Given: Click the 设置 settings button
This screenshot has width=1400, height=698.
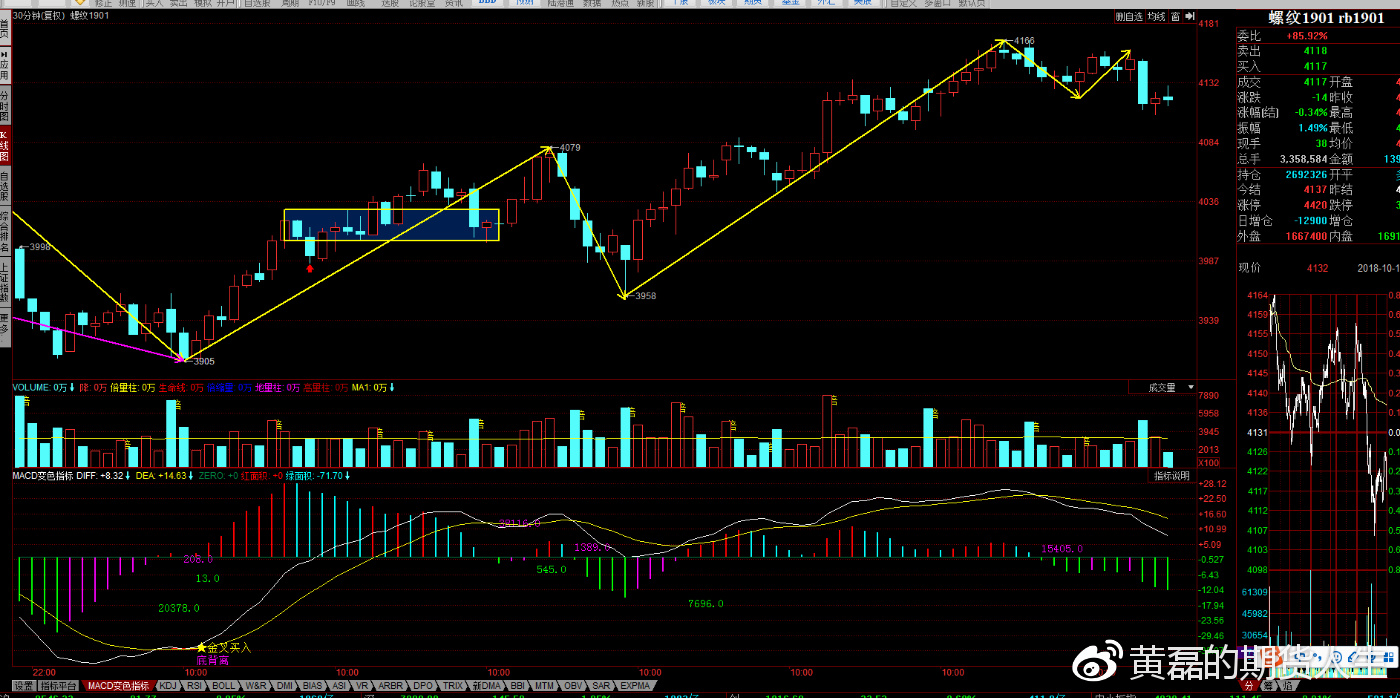Looking at the screenshot, I should (23, 686).
